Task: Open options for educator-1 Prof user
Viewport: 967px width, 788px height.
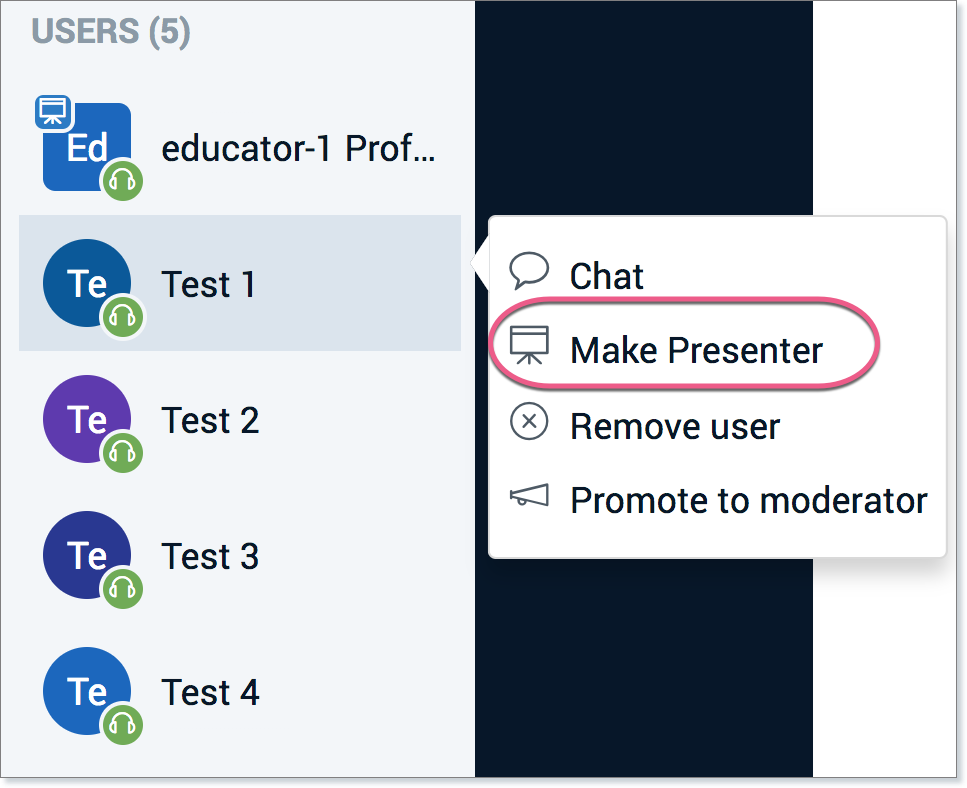Action: click(298, 149)
